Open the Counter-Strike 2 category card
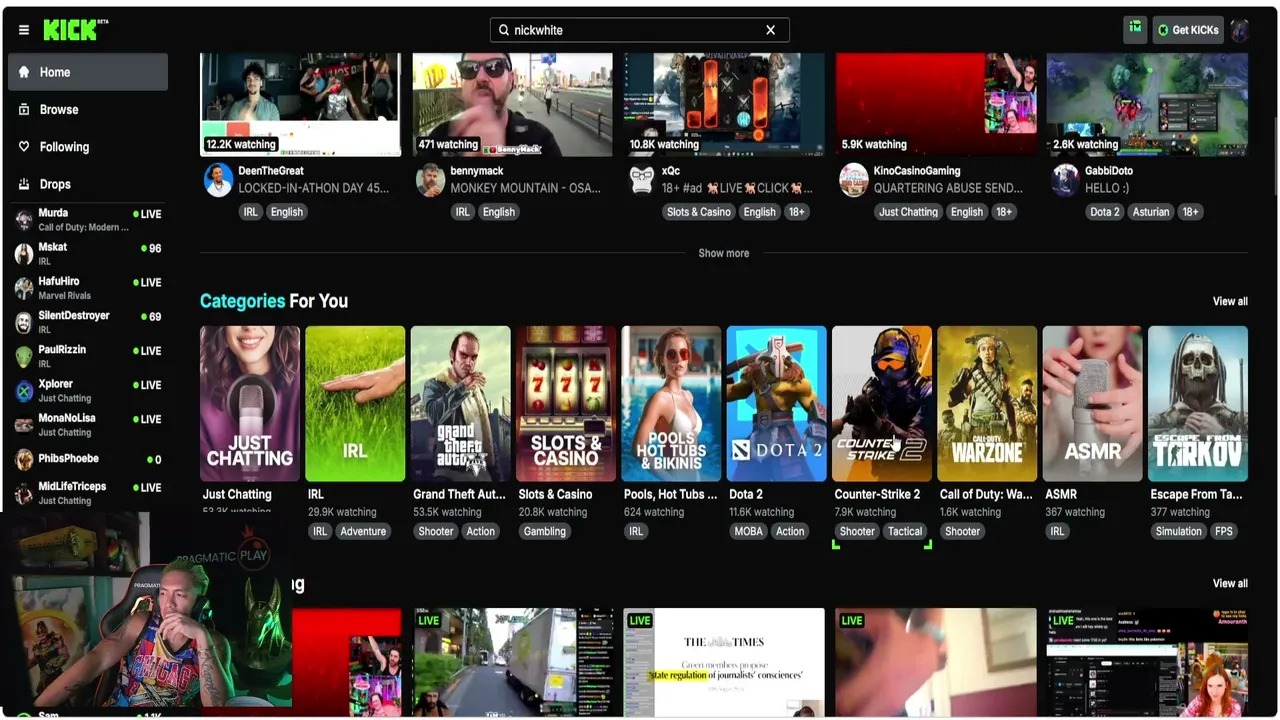Viewport: 1280px width, 720px height. click(x=882, y=403)
